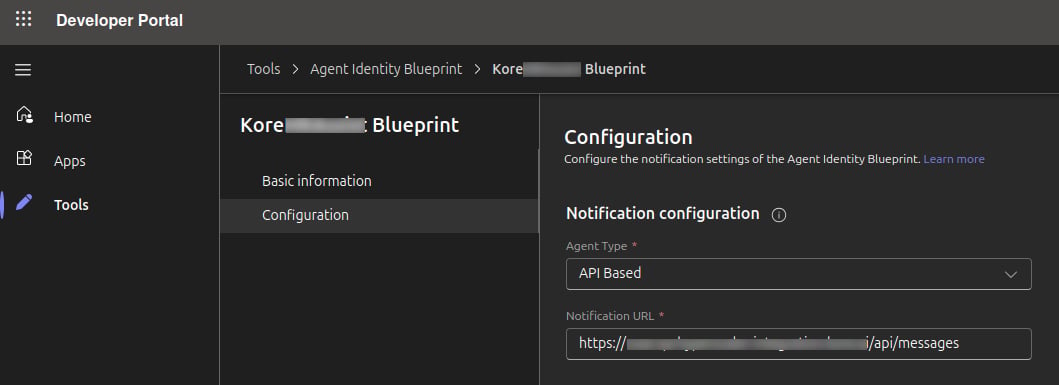Click the Apps icon in sidebar
This screenshot has width=1059, height=385.
(24, 159)
